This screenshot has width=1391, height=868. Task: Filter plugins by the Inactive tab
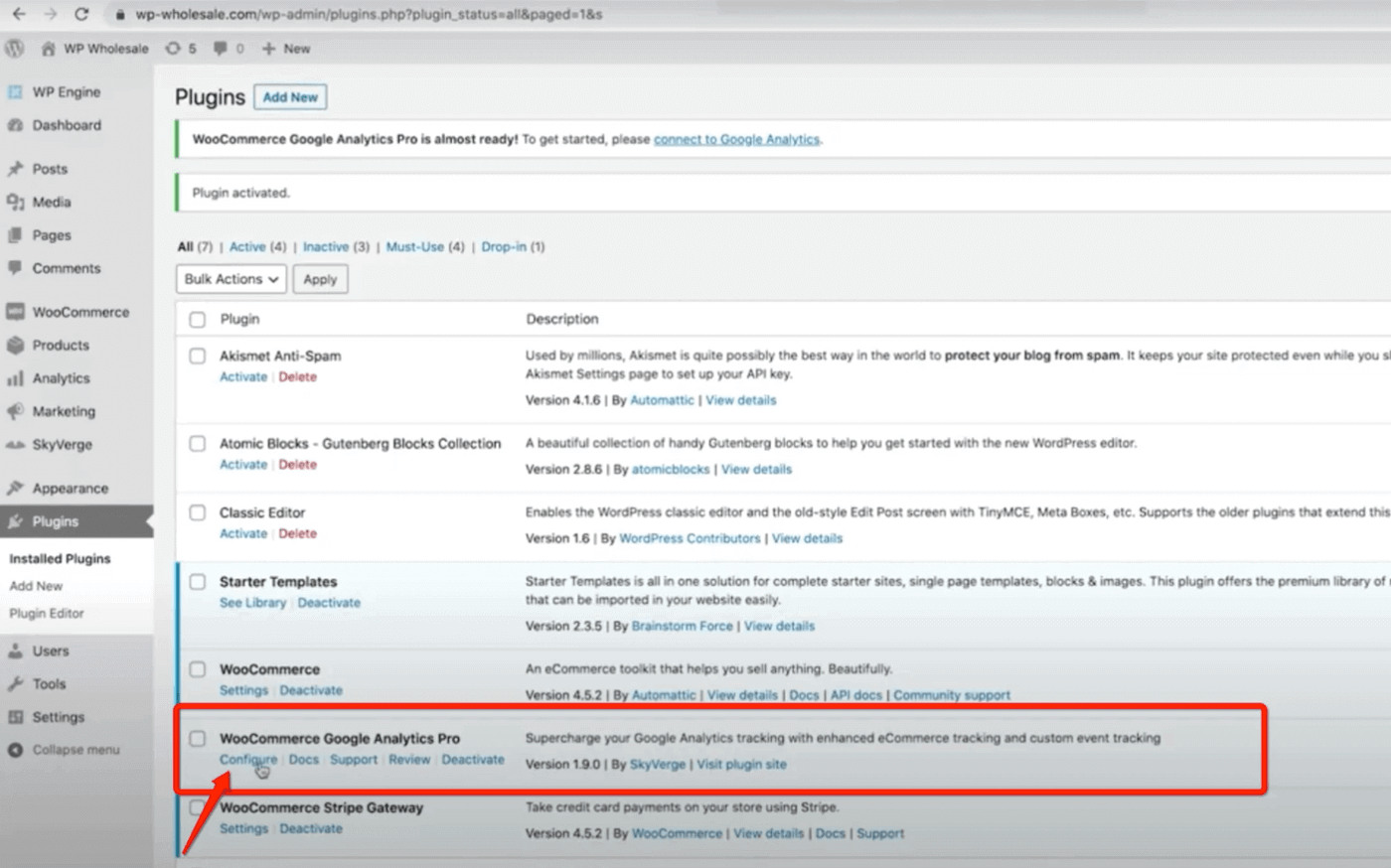[326, 246]
